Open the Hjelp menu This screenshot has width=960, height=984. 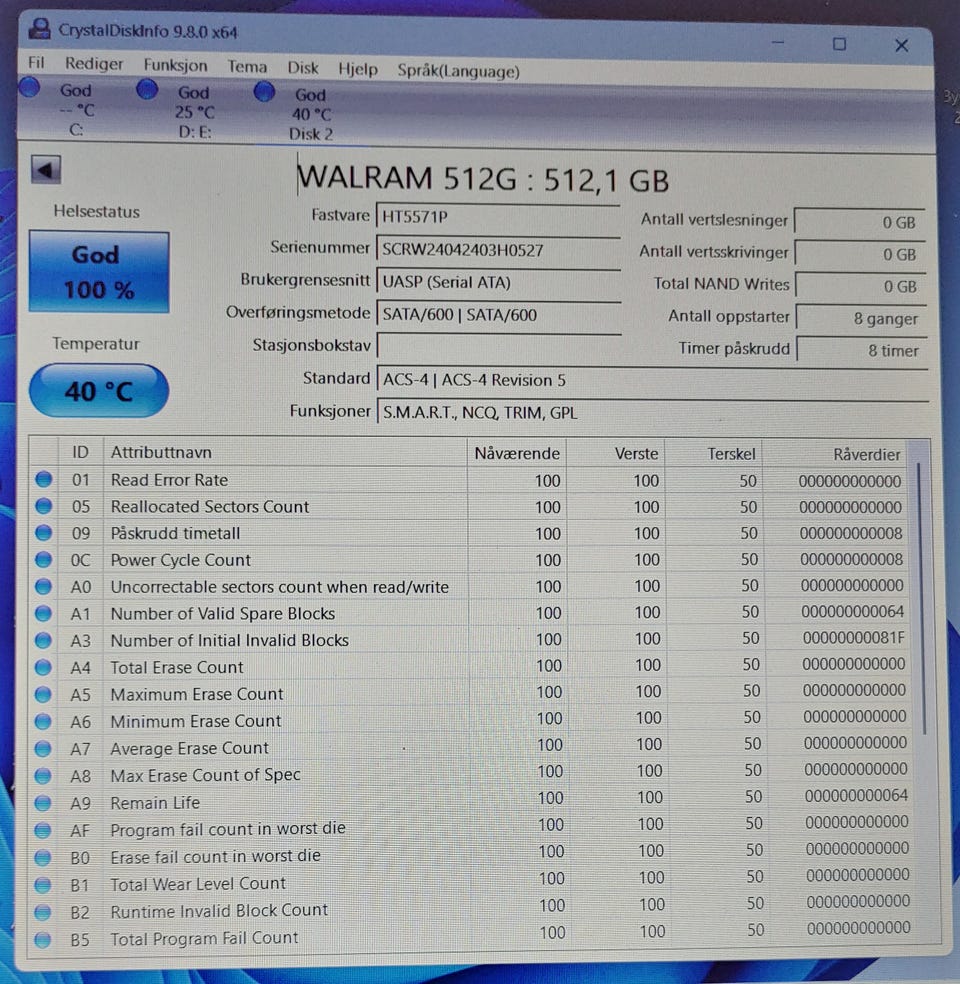click(358, 69)
